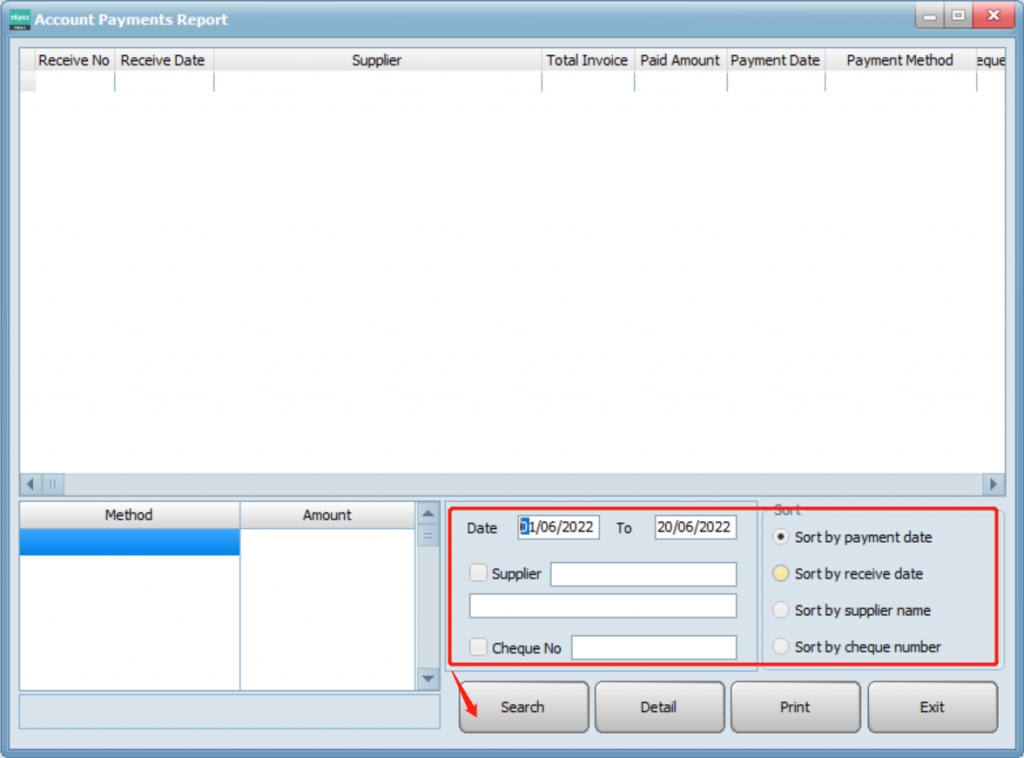
Task: Click the app icon in title bar
Action: 19,19
